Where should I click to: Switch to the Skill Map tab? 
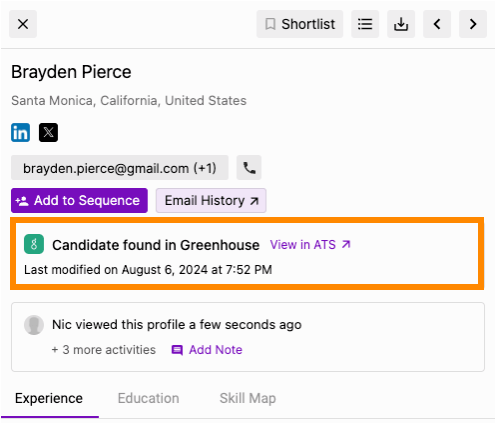pos(248,398)
